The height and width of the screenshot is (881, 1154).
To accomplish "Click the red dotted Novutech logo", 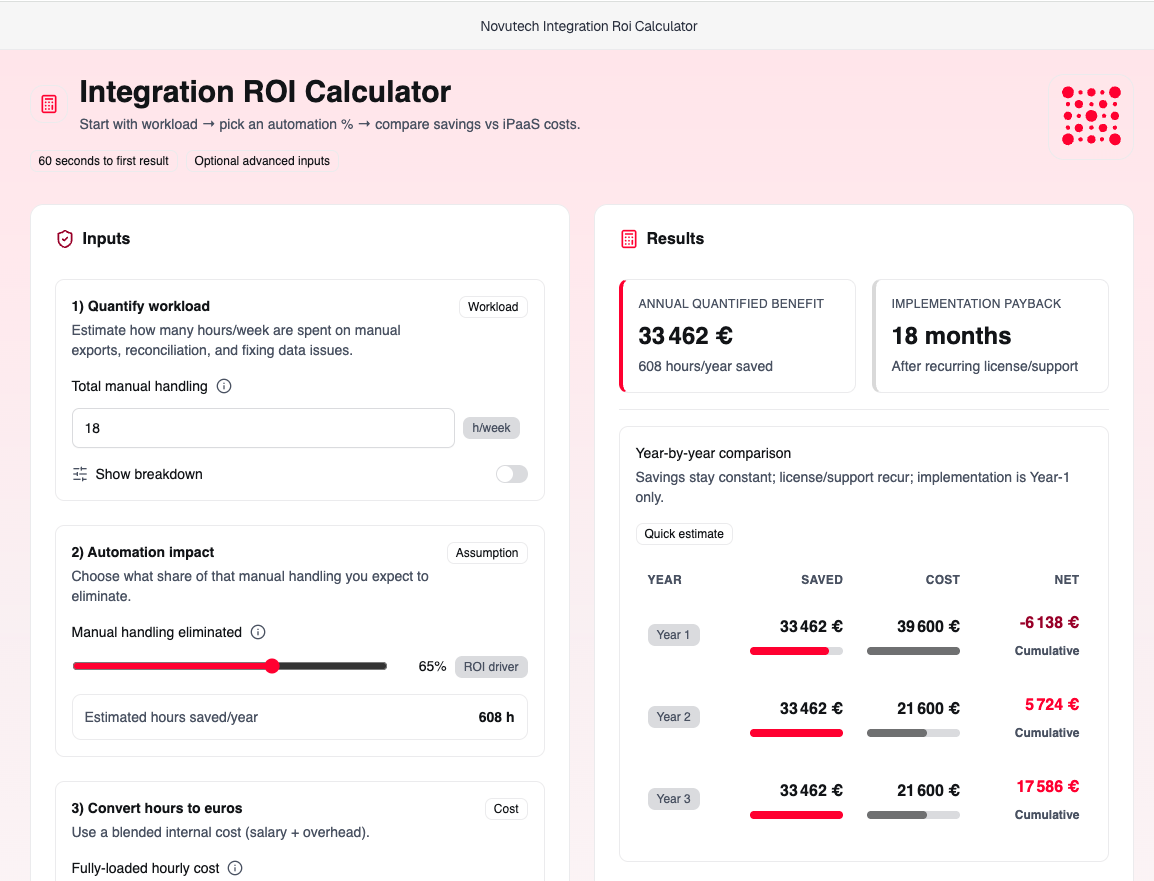I will pyautogui.click(x=1091, y=116).
